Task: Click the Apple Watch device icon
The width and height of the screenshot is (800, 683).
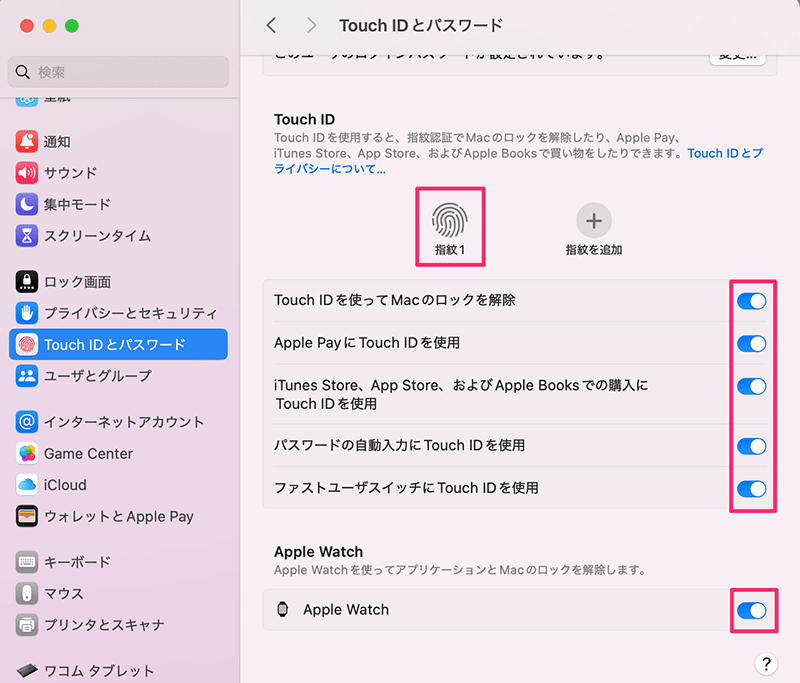Action: click(x=282, y=609)
